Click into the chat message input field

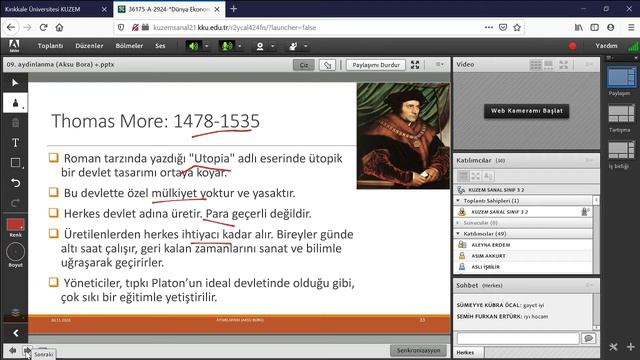518,338
